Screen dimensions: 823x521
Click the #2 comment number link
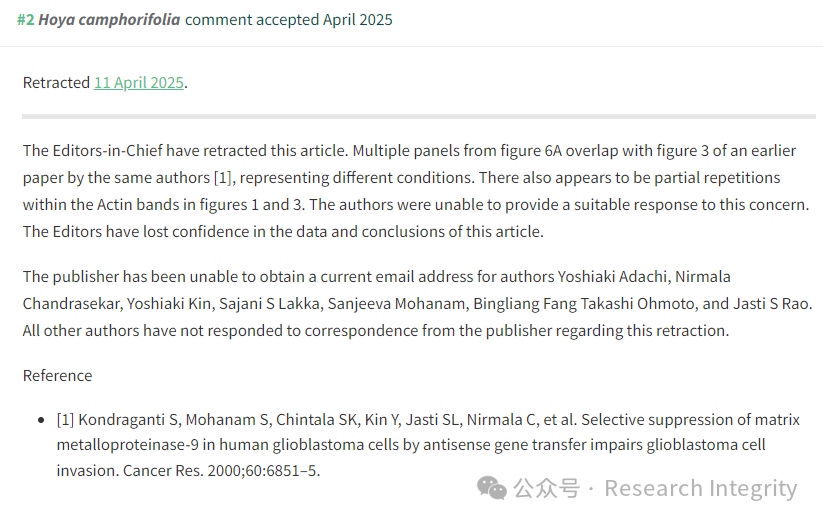[26, 20]
